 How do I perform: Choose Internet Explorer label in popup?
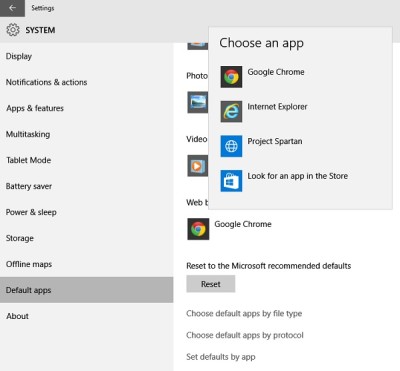pos(277,107)
